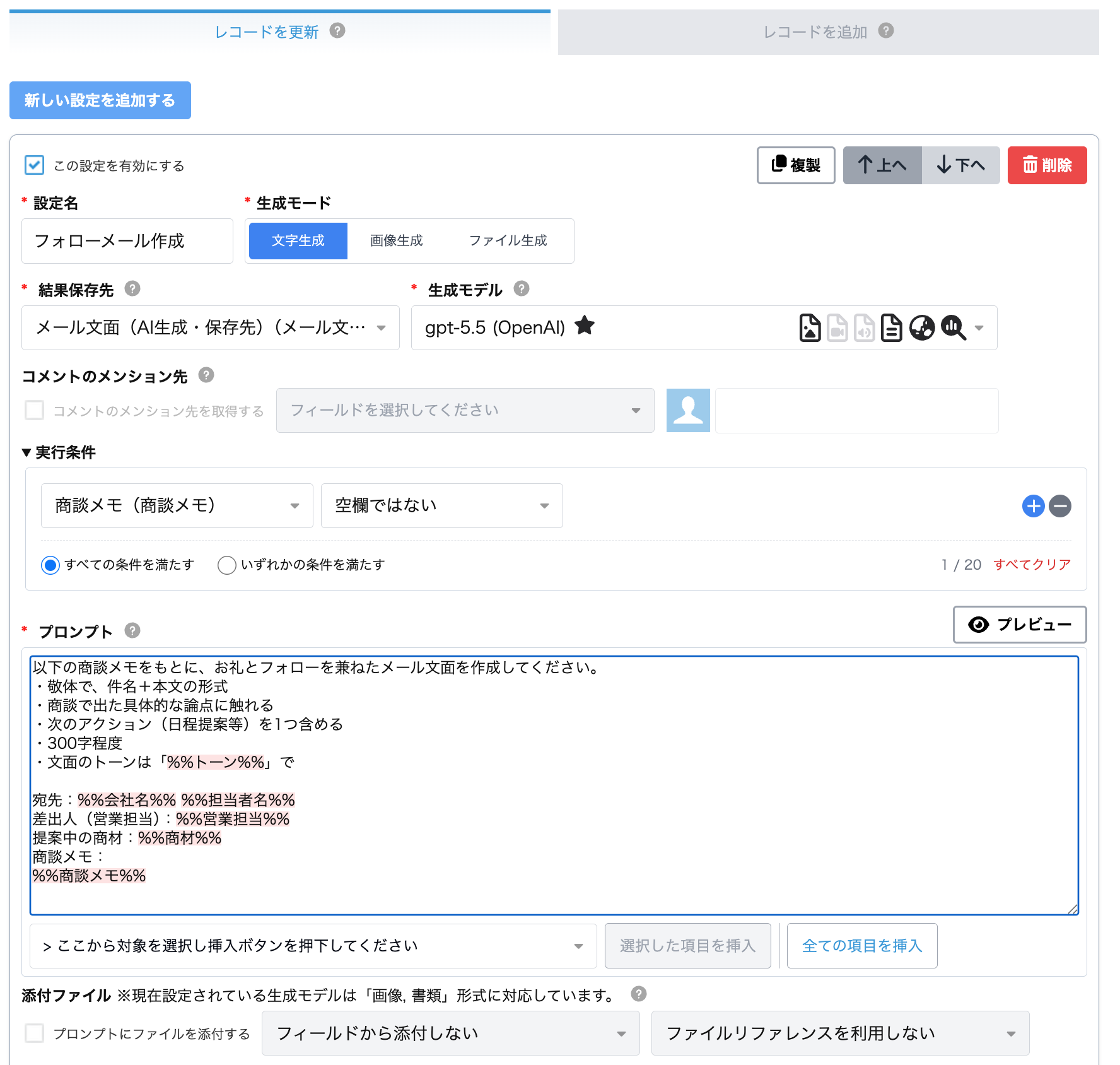This screenshot has width=1120, height=1065.
Task: Remove the condition with the gray minus icon
Action: coord(1060,506)
